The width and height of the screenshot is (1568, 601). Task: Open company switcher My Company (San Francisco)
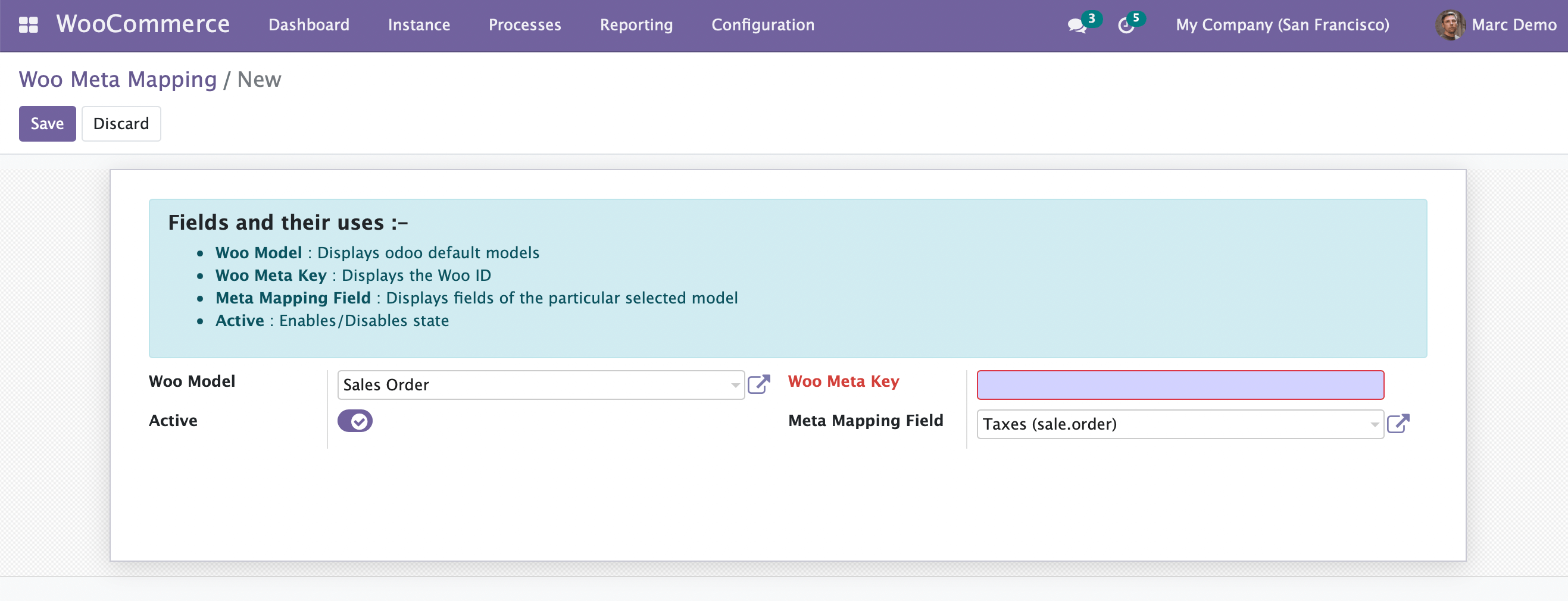pos(1282,25)
